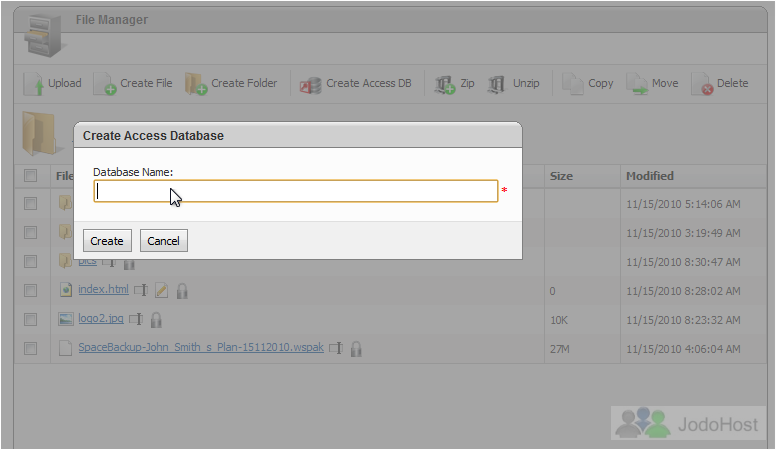
Task: Click the Delete toolbar icon
Action: coord(702,84)
